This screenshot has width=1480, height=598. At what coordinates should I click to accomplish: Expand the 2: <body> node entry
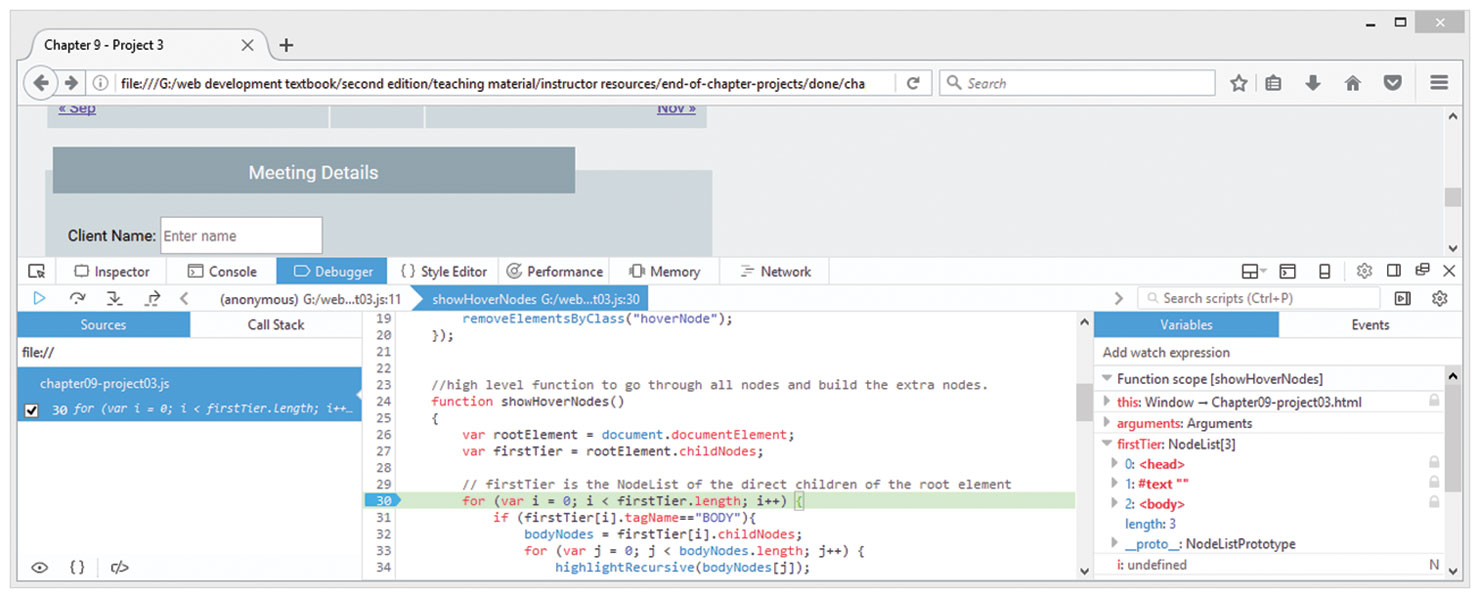pyautogui.click(x=1116, y=504)
